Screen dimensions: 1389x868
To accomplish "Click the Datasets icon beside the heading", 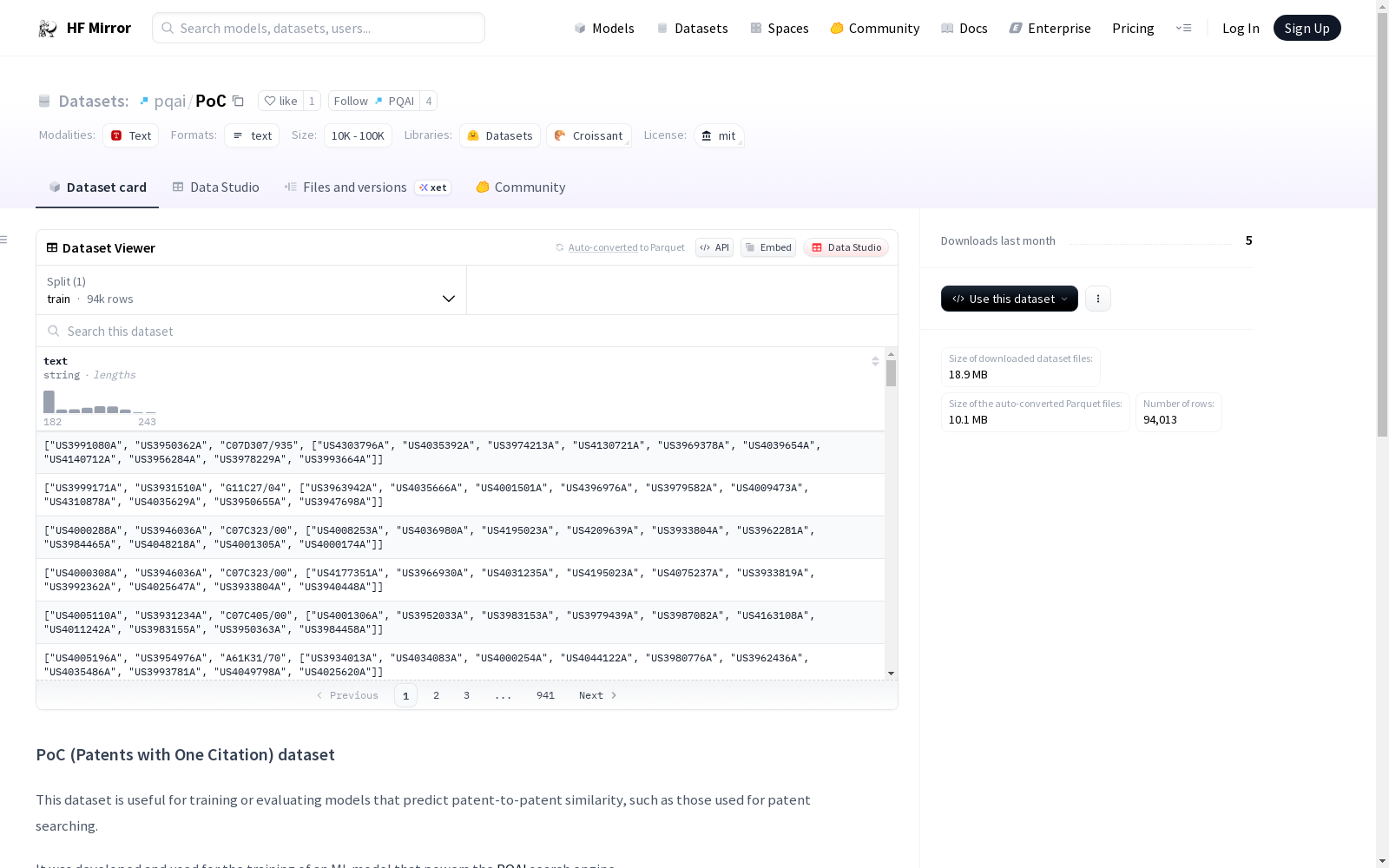I will pos(44,101).
